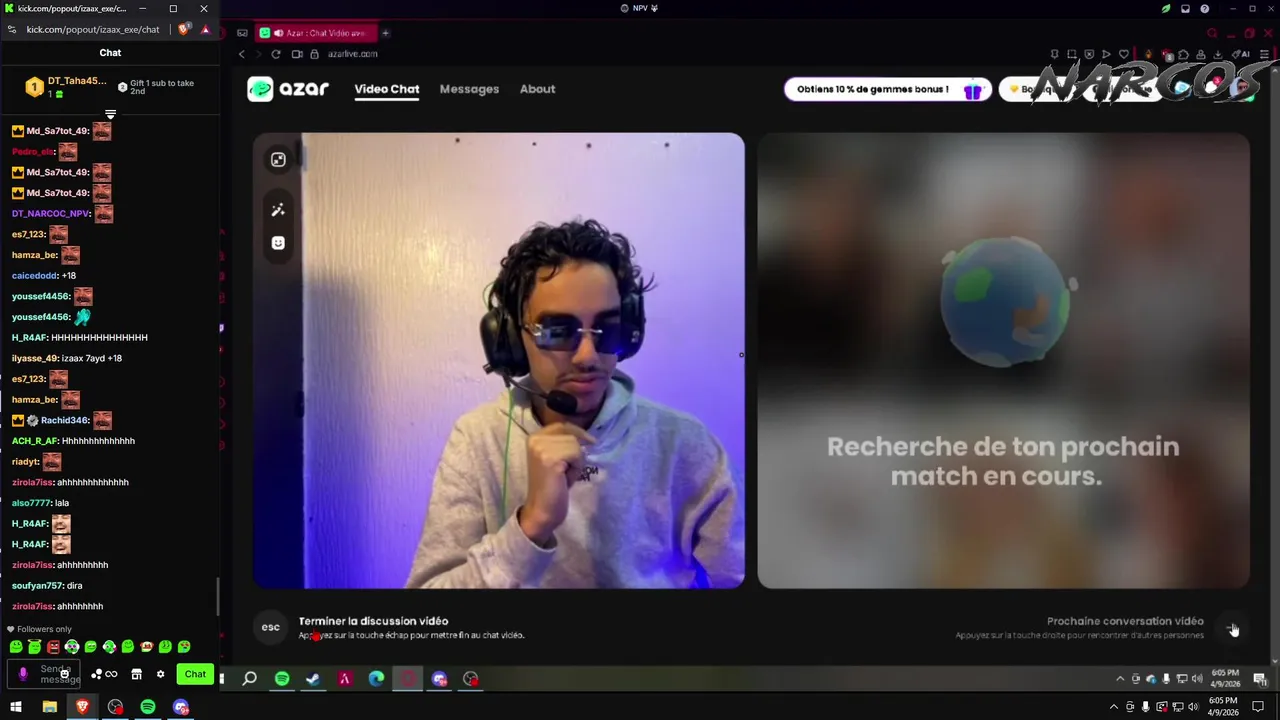Image resolution: width=1280 pixels, height=720 pixels.
Task: Click the purple microphone icon in chat box
Action: coord(23,674)
